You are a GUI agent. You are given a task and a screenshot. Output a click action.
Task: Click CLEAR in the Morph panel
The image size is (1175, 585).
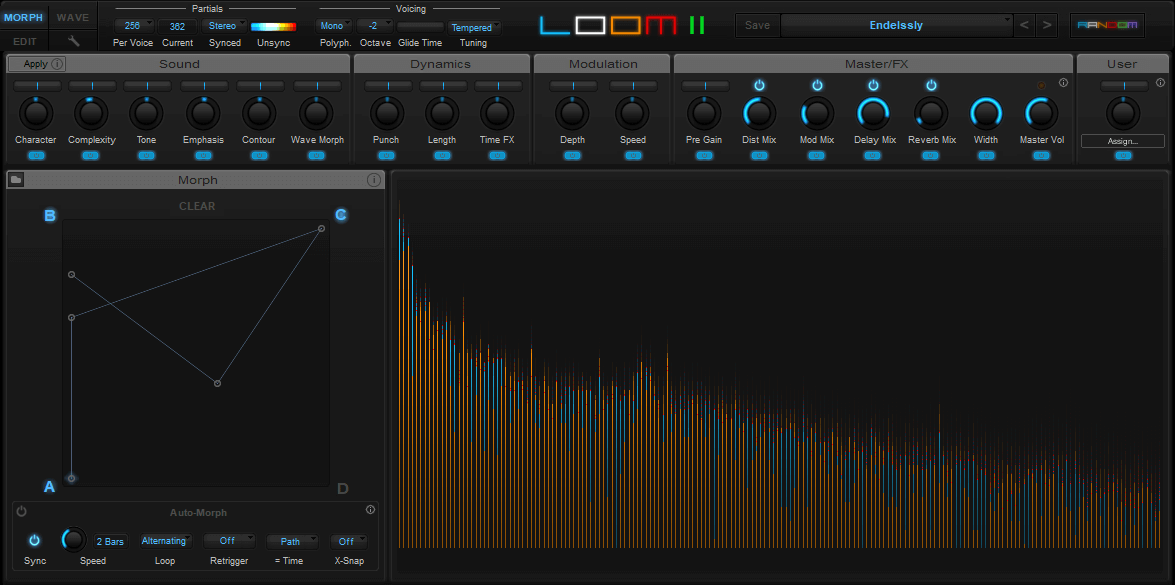[197, 206]
